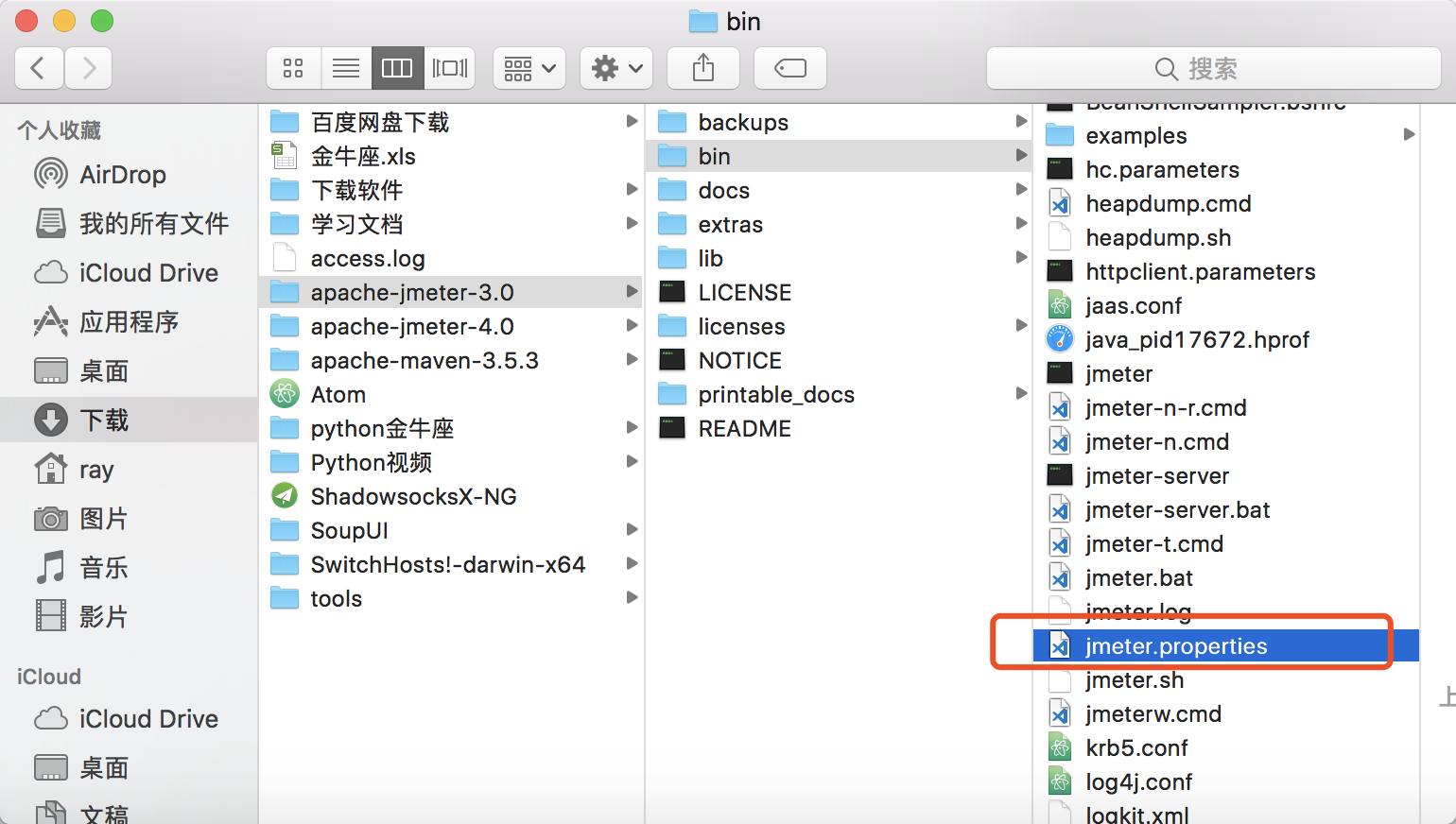
Task: Expand the 百度网盘下载 folder
Action: 632,121
